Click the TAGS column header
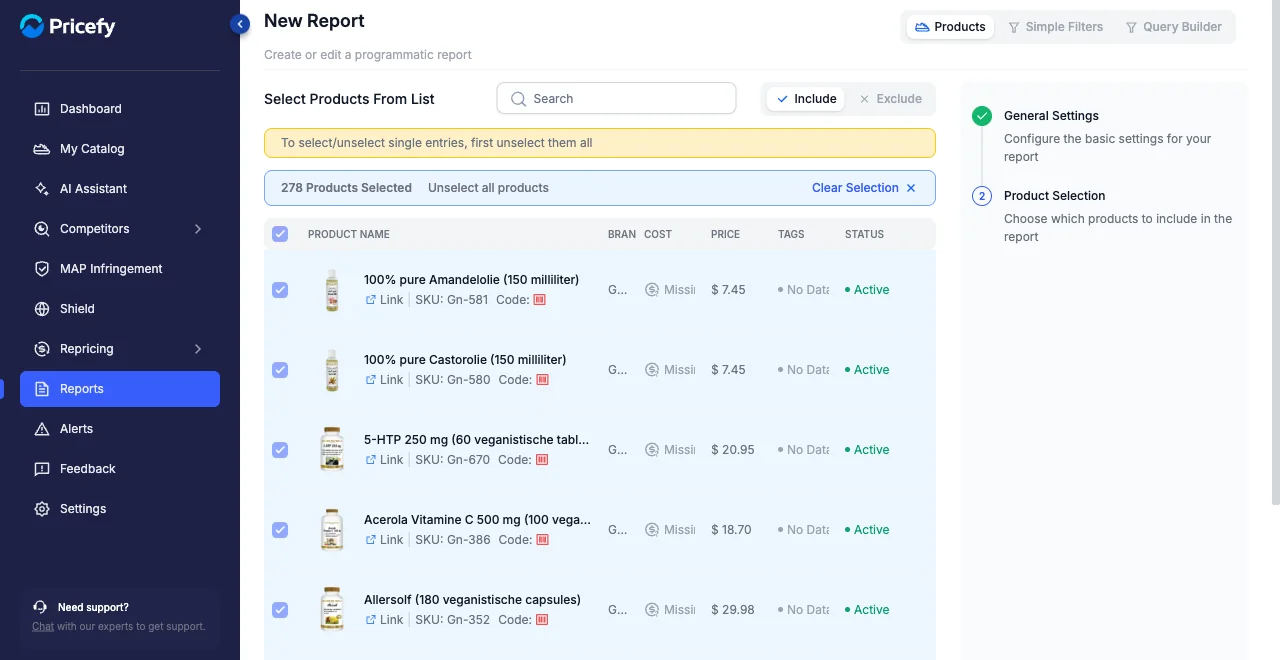 tap(791, 234)
